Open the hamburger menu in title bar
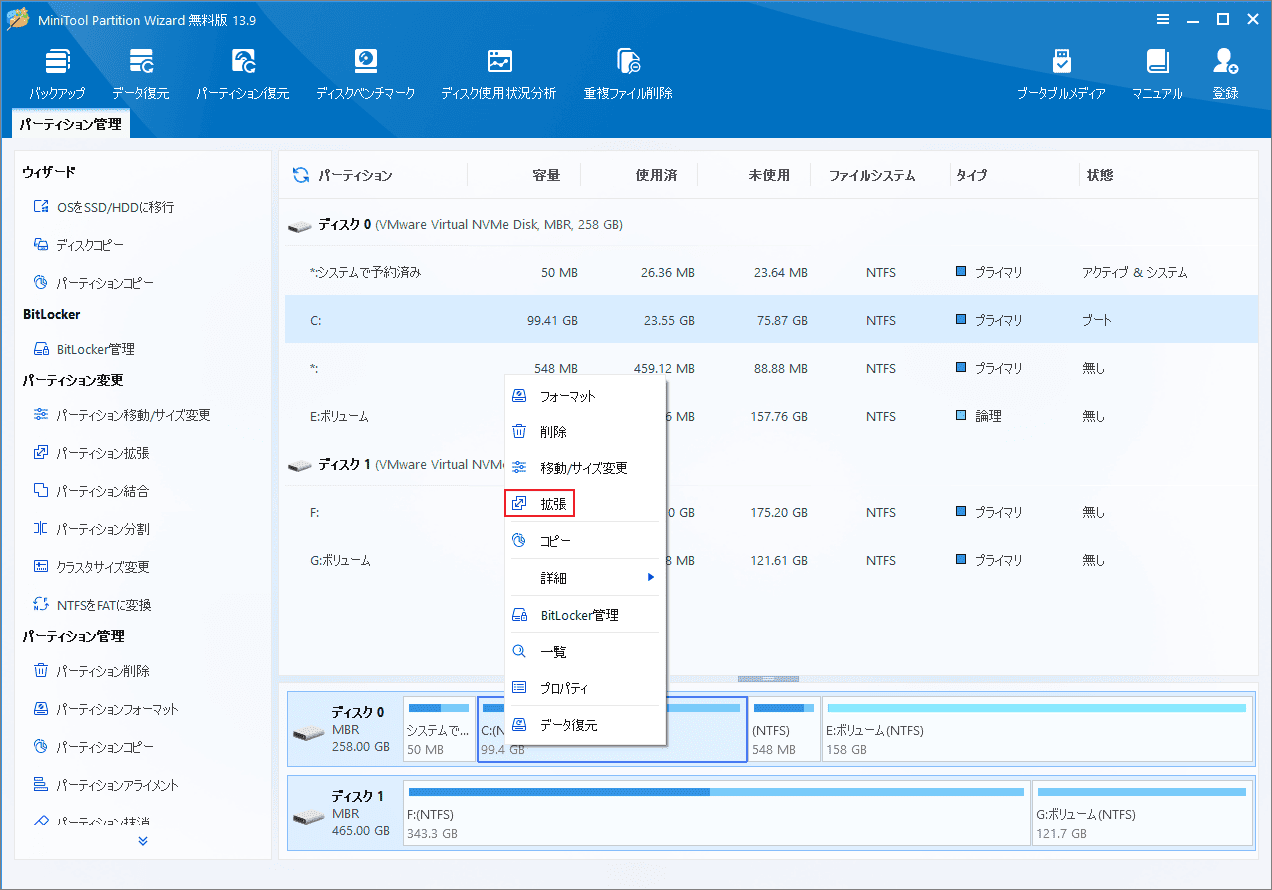The image size is (1272, 890). pyautogui.click(x=1162, y=19)
